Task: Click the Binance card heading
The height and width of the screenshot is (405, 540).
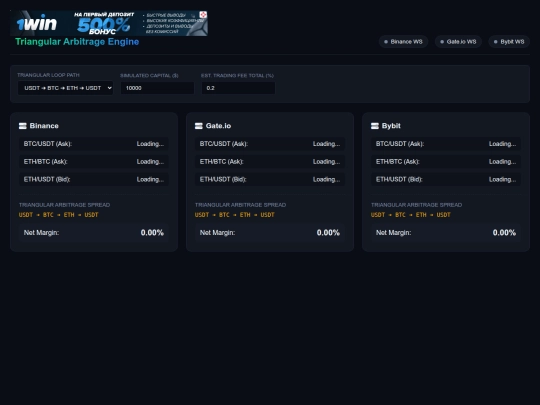Action: point(44,126)
